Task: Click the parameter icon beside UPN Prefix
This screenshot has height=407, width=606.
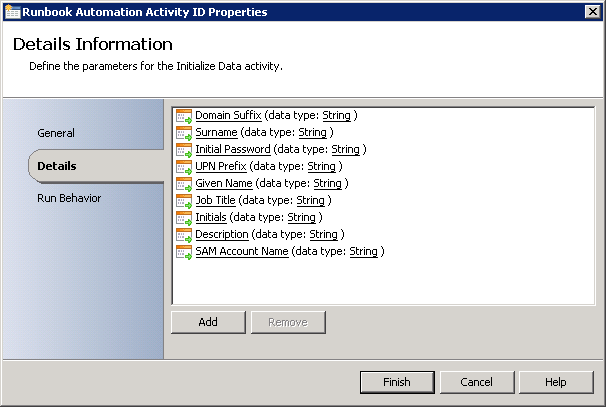Action: [x=183, y=167]
